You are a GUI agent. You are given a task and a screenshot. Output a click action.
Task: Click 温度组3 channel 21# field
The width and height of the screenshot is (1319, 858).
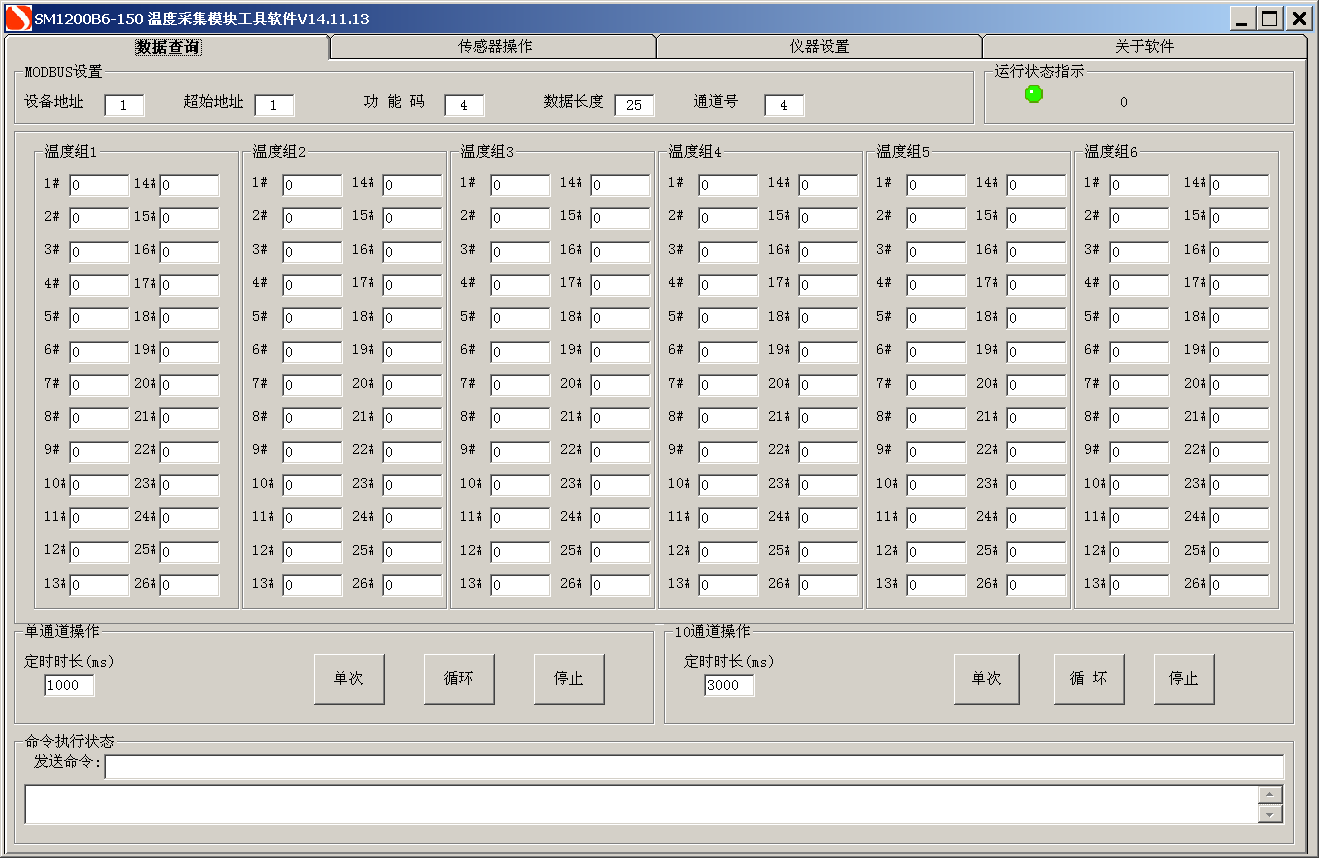620,418
